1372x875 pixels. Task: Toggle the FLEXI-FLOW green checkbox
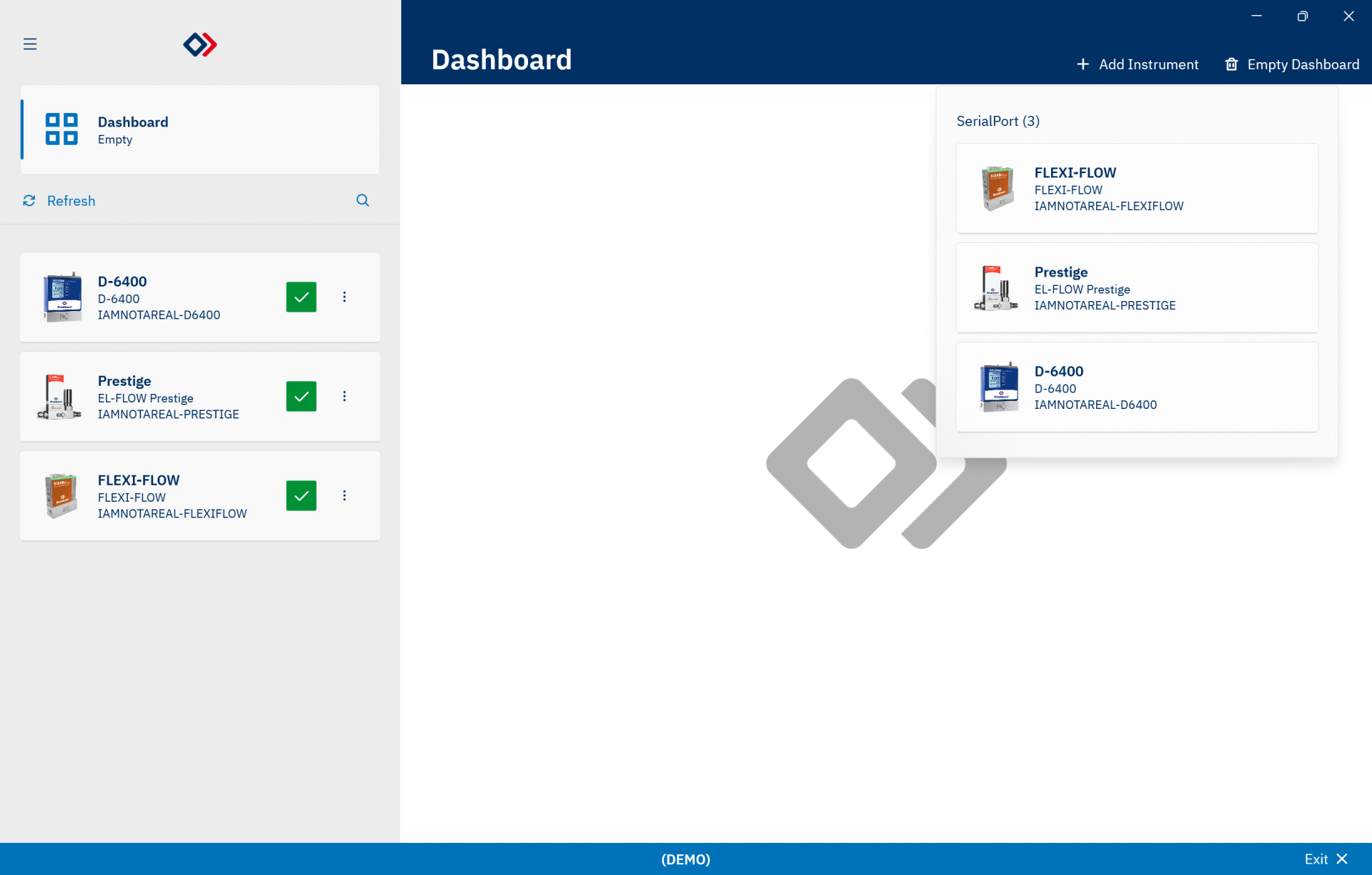[x=302, y=496]
